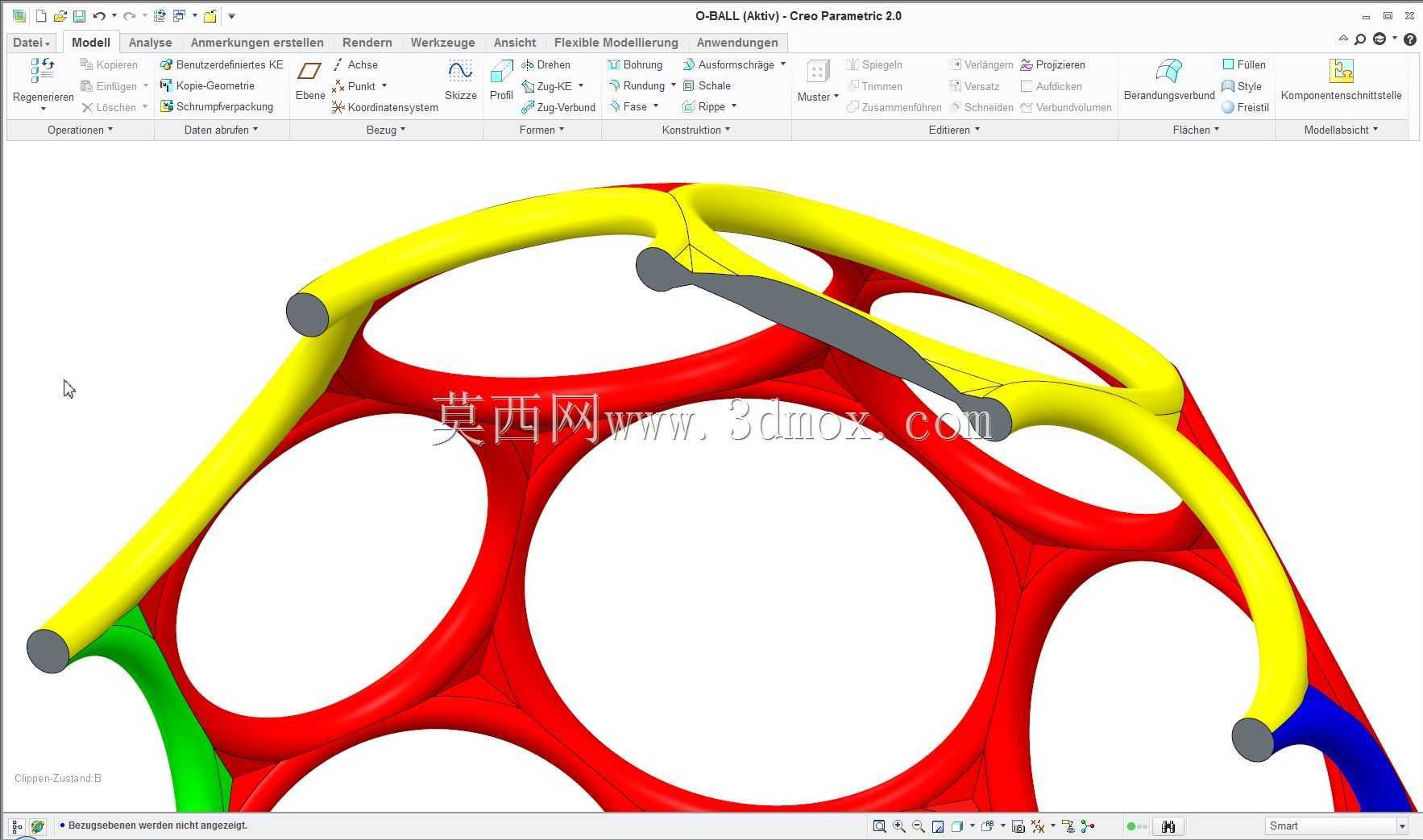Viewport: 1423px width, 840px height.
Task: Open the Flexible Modellierung tab
Action: click(616, 43)
